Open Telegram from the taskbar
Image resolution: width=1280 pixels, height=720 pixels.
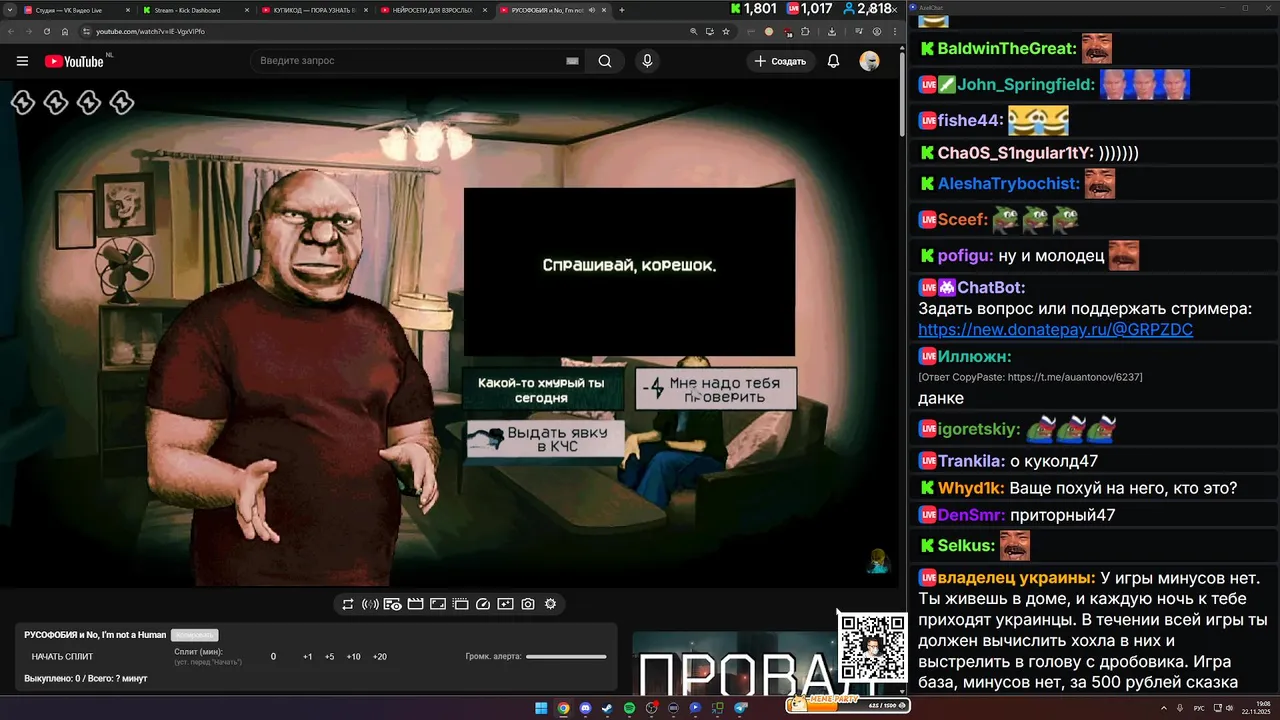[740, 708]
